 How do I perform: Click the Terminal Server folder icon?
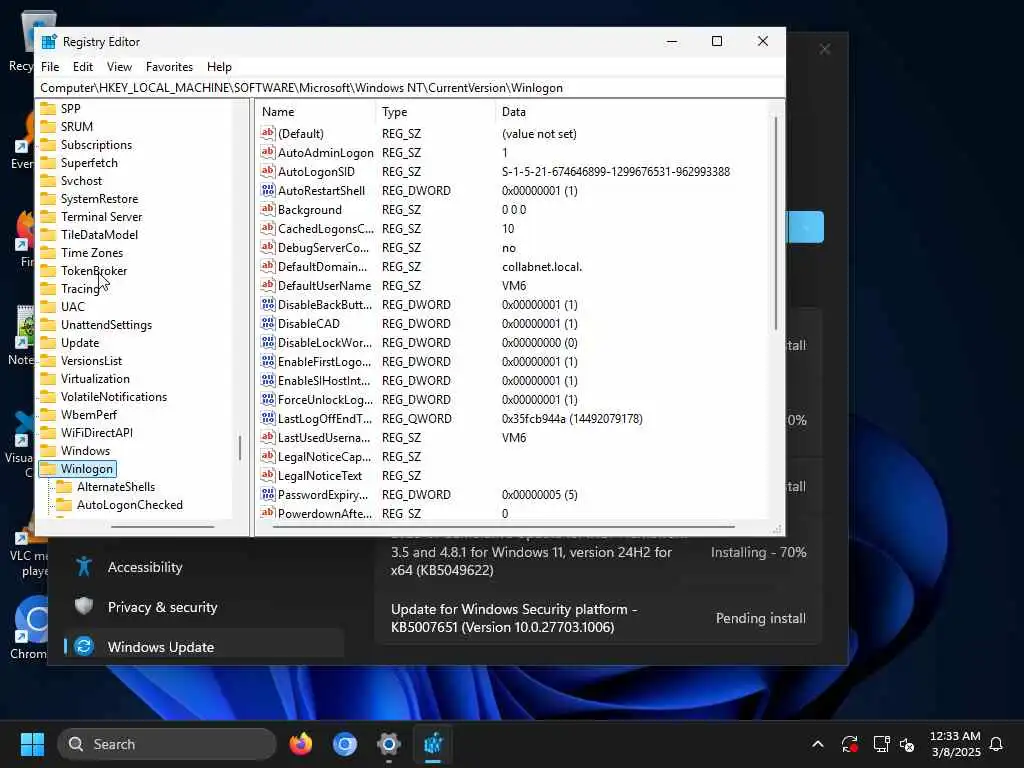pos(48,217)
